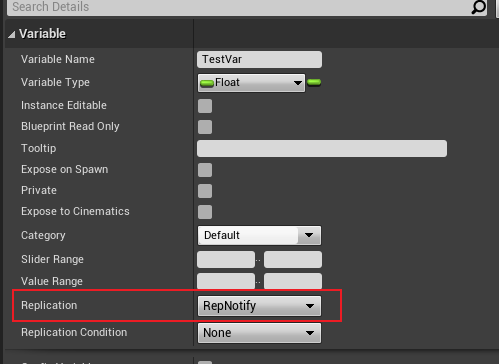
Task: Click the Replication Condition label
Action: pyautogui.click(x=74, y=332)
